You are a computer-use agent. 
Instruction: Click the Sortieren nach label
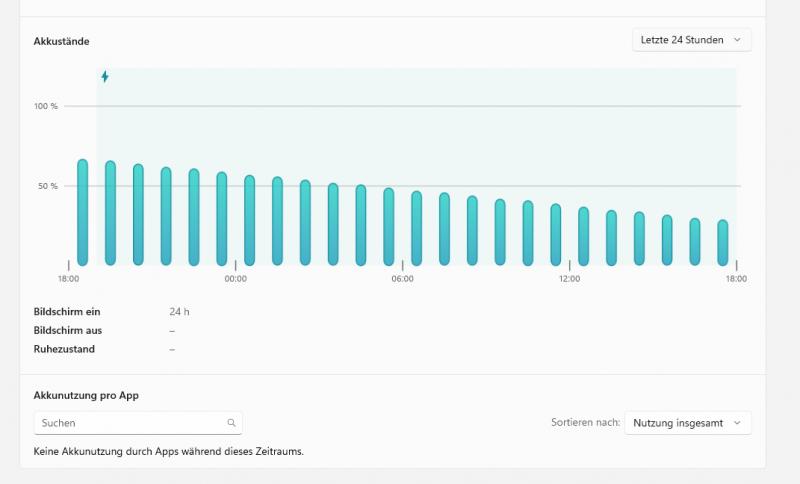[584, 423]
